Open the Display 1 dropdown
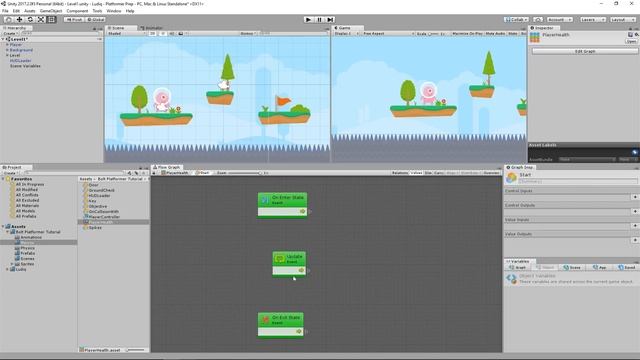This screenshot has height=360, width=640. [x=346, y=33]
